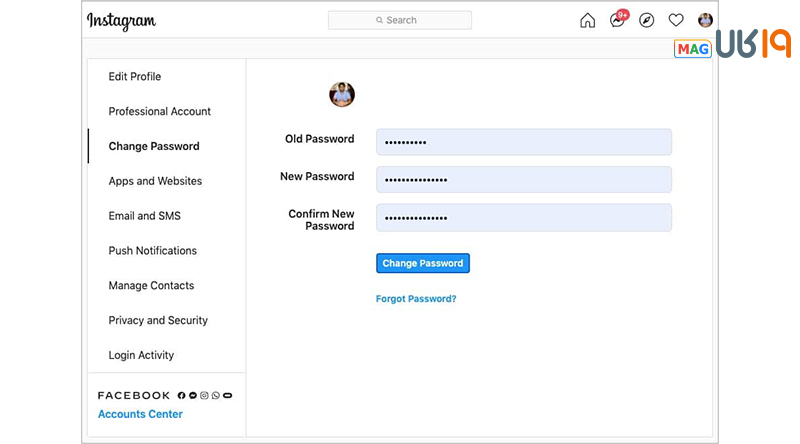Image resolution: width=800 pixels, height=444 pixels.
Task: Open the Accounts Center link
Action: point(140,414)
